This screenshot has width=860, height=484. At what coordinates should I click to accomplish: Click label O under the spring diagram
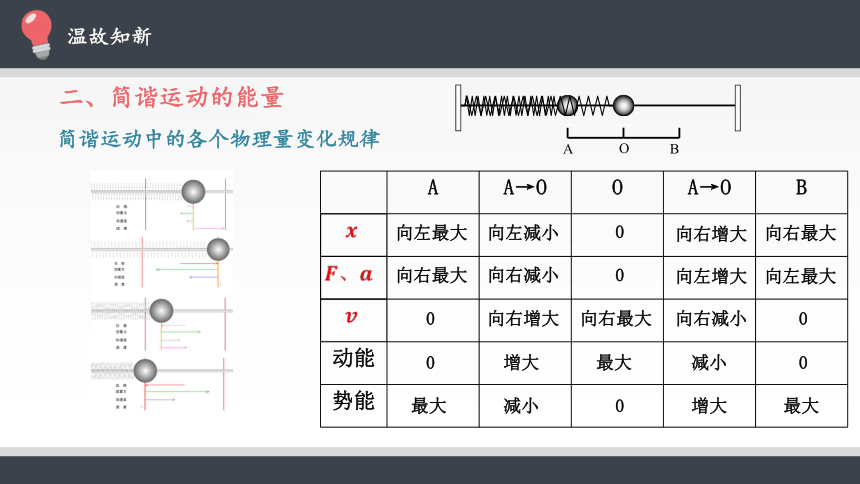tap(624, 149)
